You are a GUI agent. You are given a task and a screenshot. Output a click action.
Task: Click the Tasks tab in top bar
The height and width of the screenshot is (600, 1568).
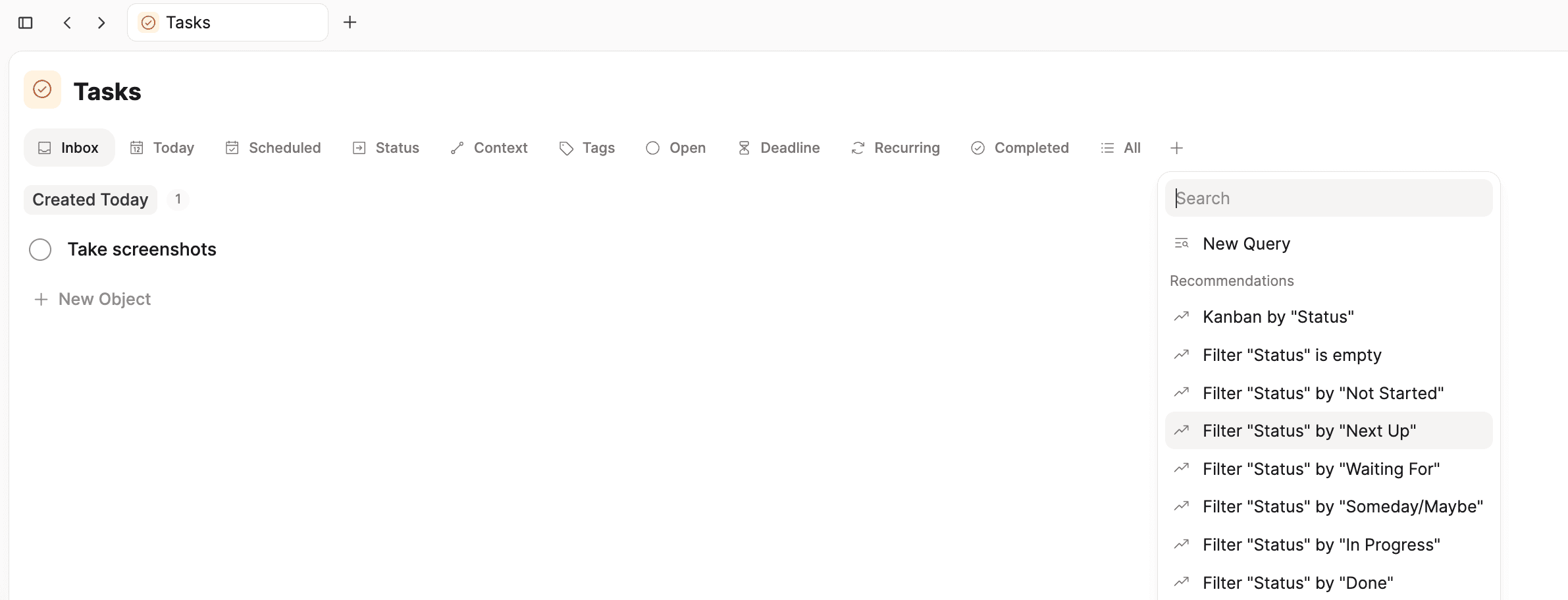228,22
